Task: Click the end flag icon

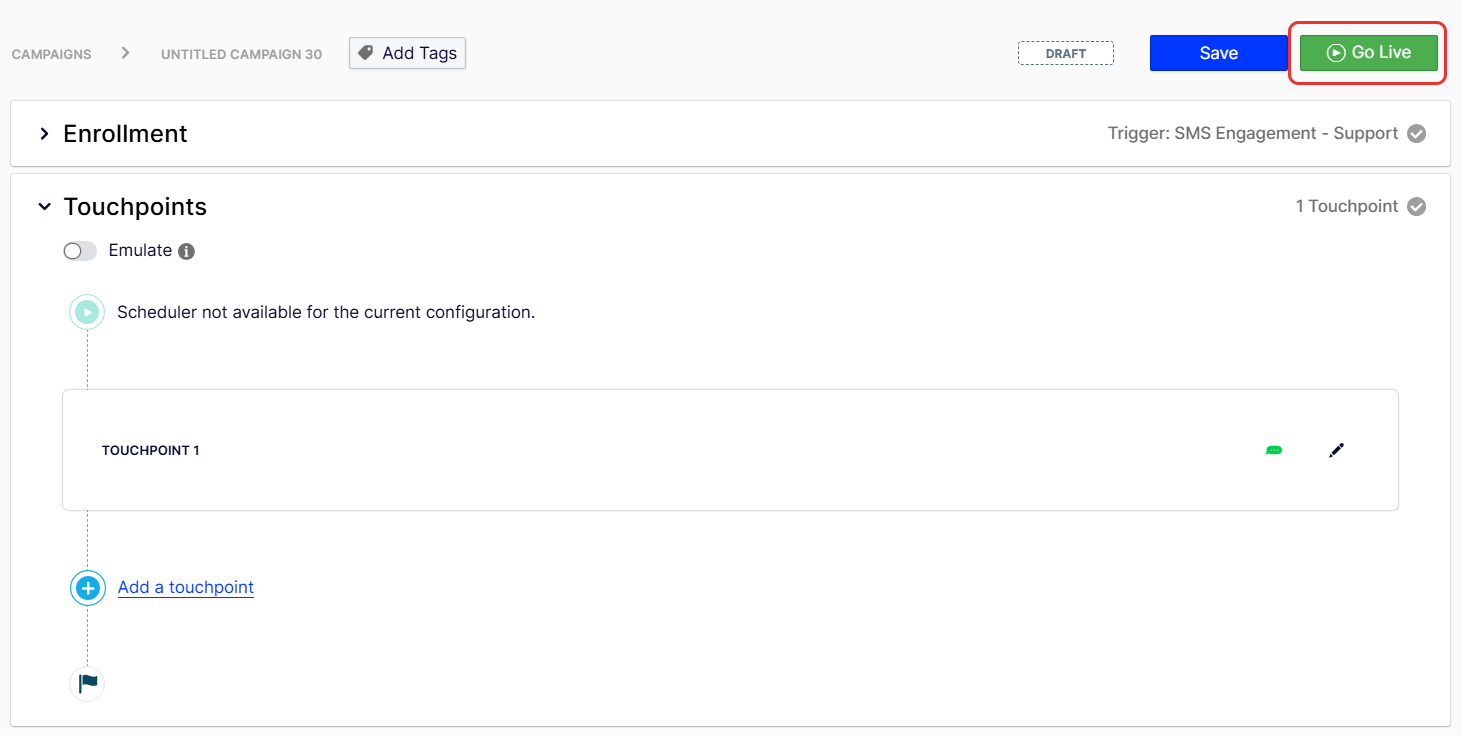Action: [88, 684]
